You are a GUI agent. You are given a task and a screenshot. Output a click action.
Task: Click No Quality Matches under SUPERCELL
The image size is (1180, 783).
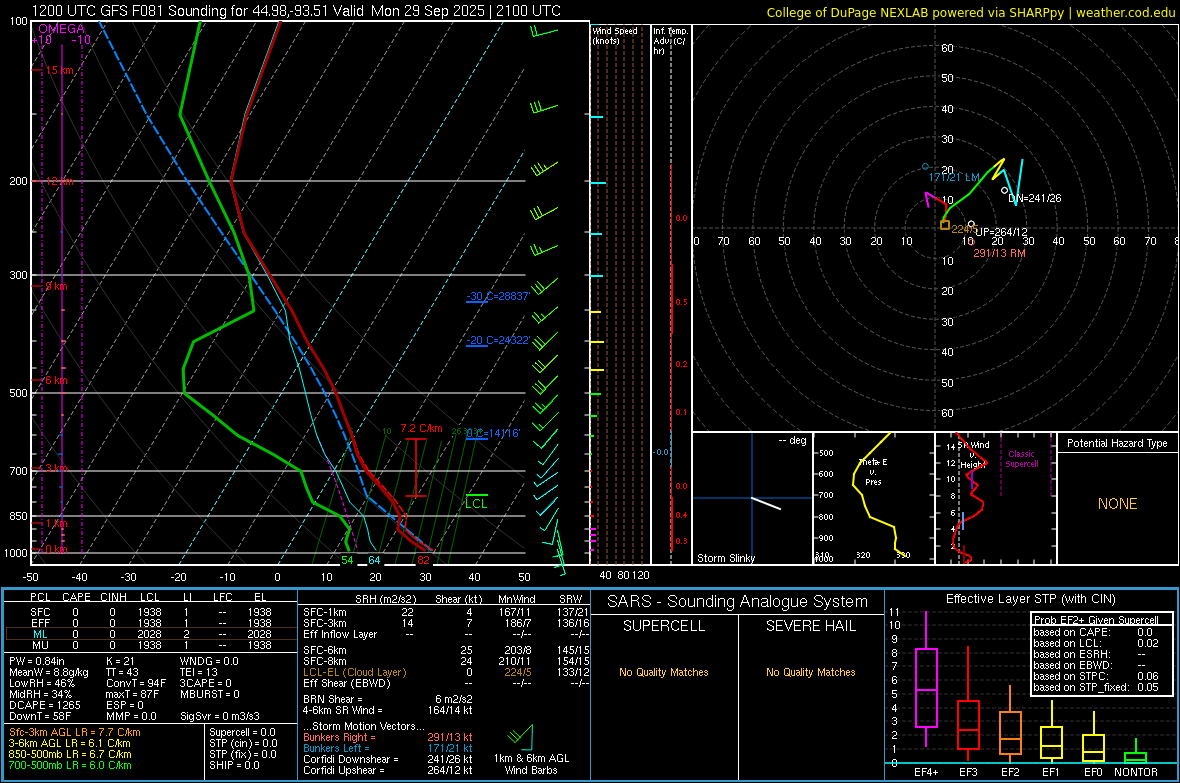(x=664, y=672)
